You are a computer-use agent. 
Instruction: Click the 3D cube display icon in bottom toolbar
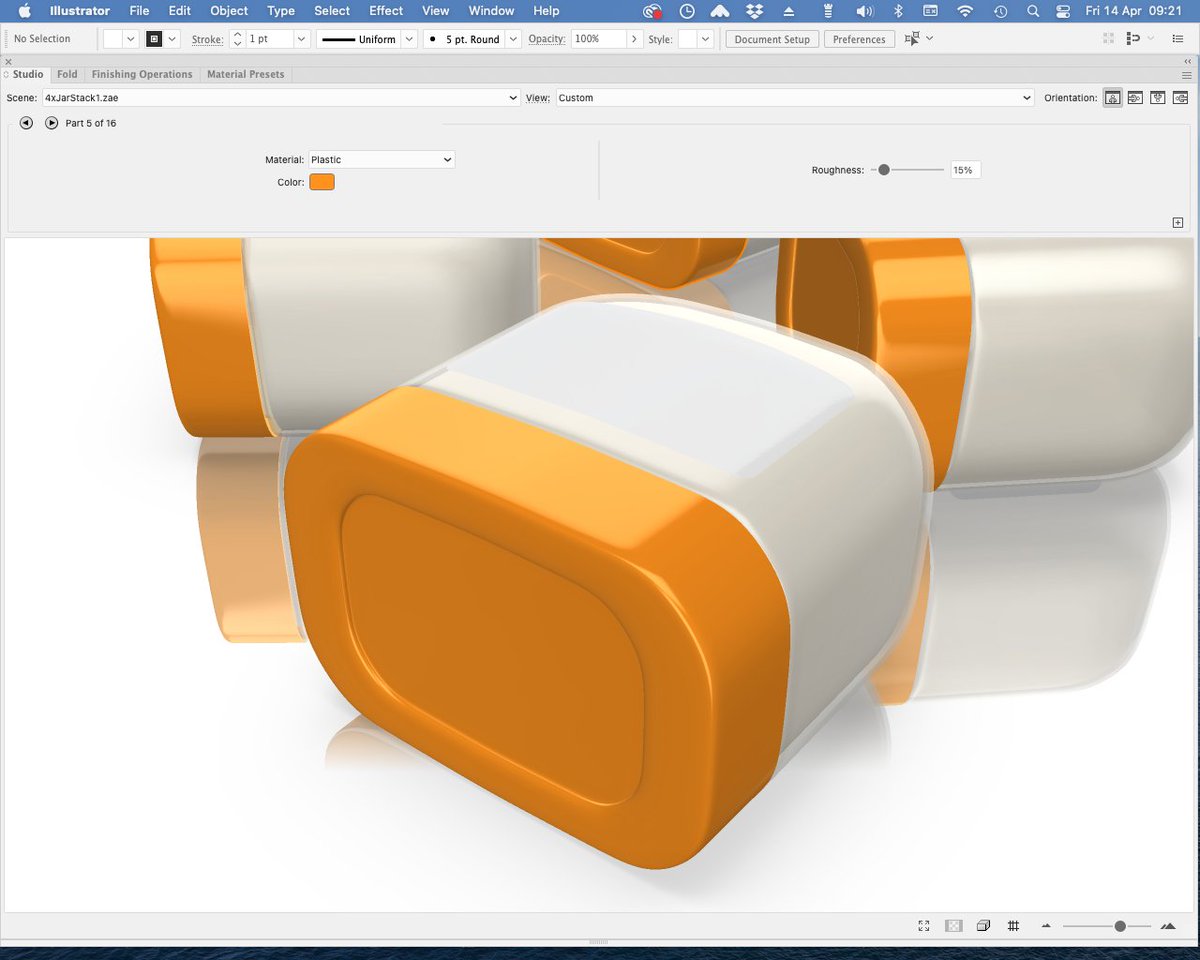pos(984,925)
